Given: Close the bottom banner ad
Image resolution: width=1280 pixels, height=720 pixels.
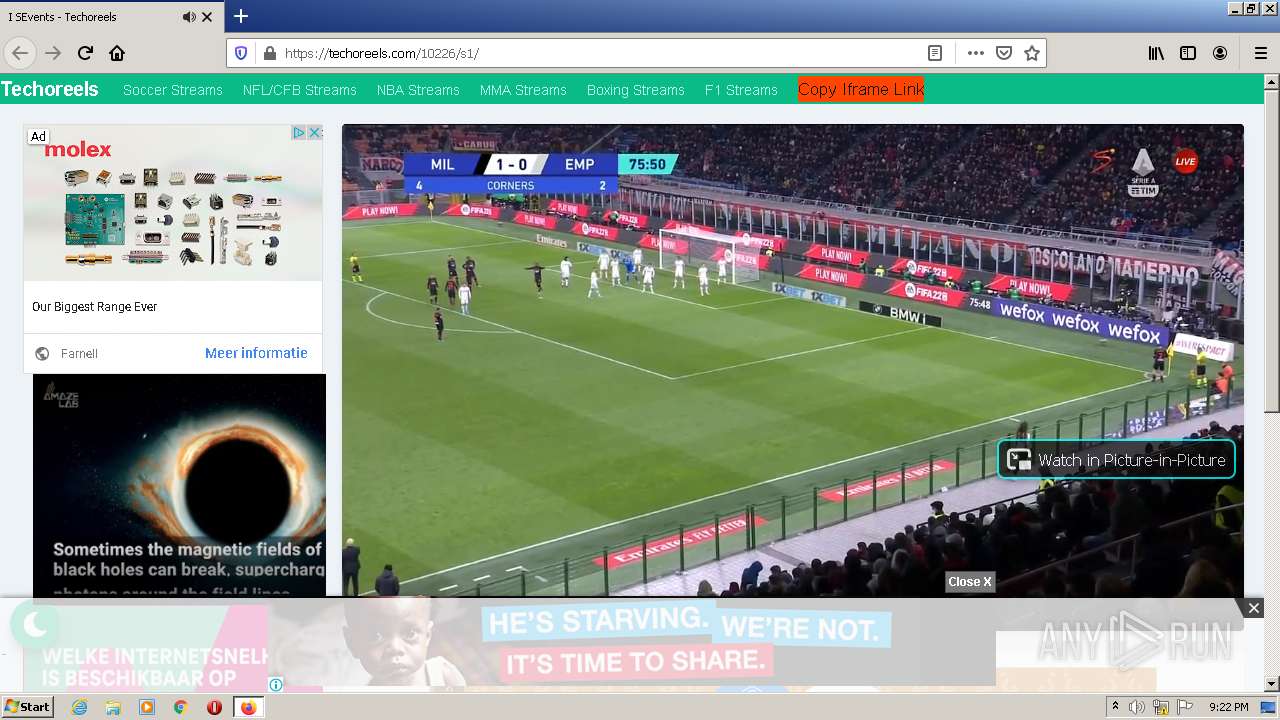Looking at the screenshot, I should [1253, 608].
